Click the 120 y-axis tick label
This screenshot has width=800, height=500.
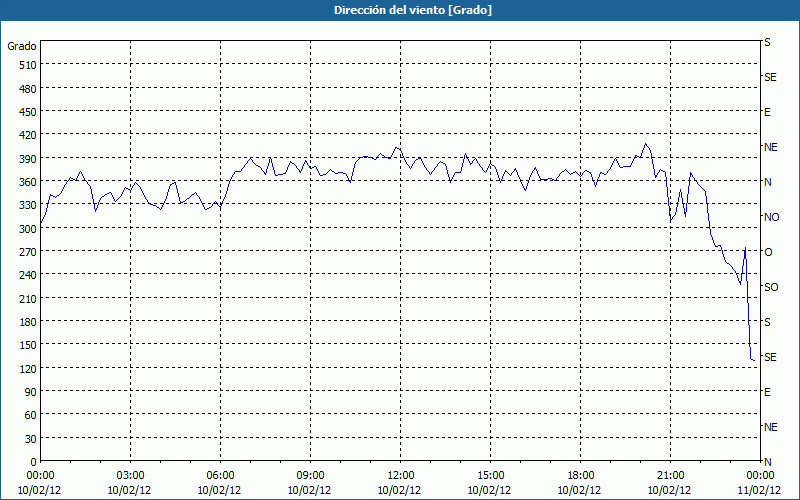(28, 368)
